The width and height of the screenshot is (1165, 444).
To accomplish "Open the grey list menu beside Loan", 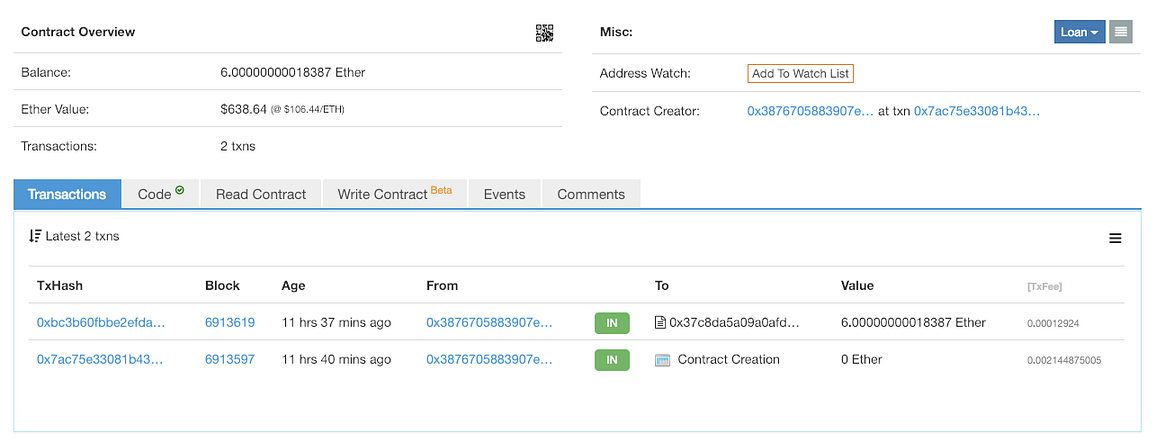I will [x=1120, y=32].
